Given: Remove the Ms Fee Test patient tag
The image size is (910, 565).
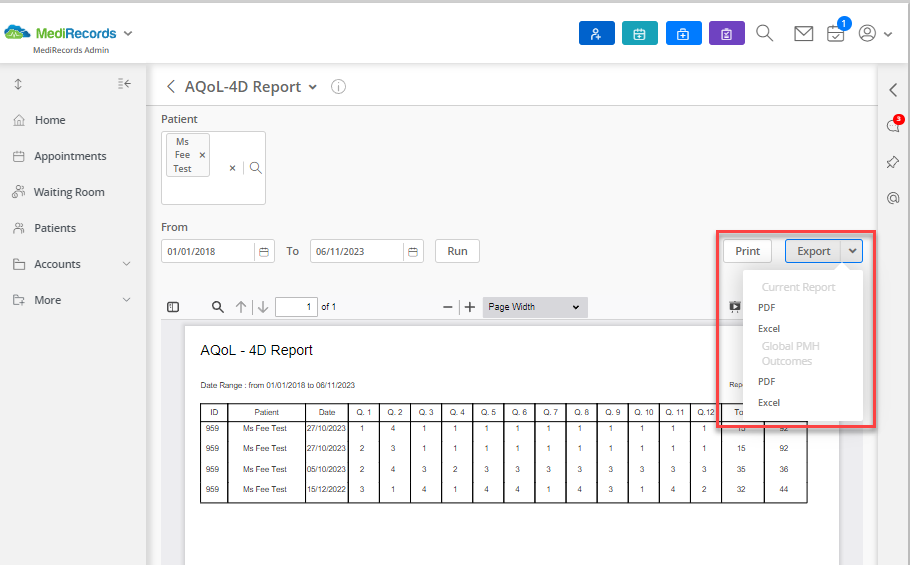Looking at the screenshot, I should pos(202,155).
